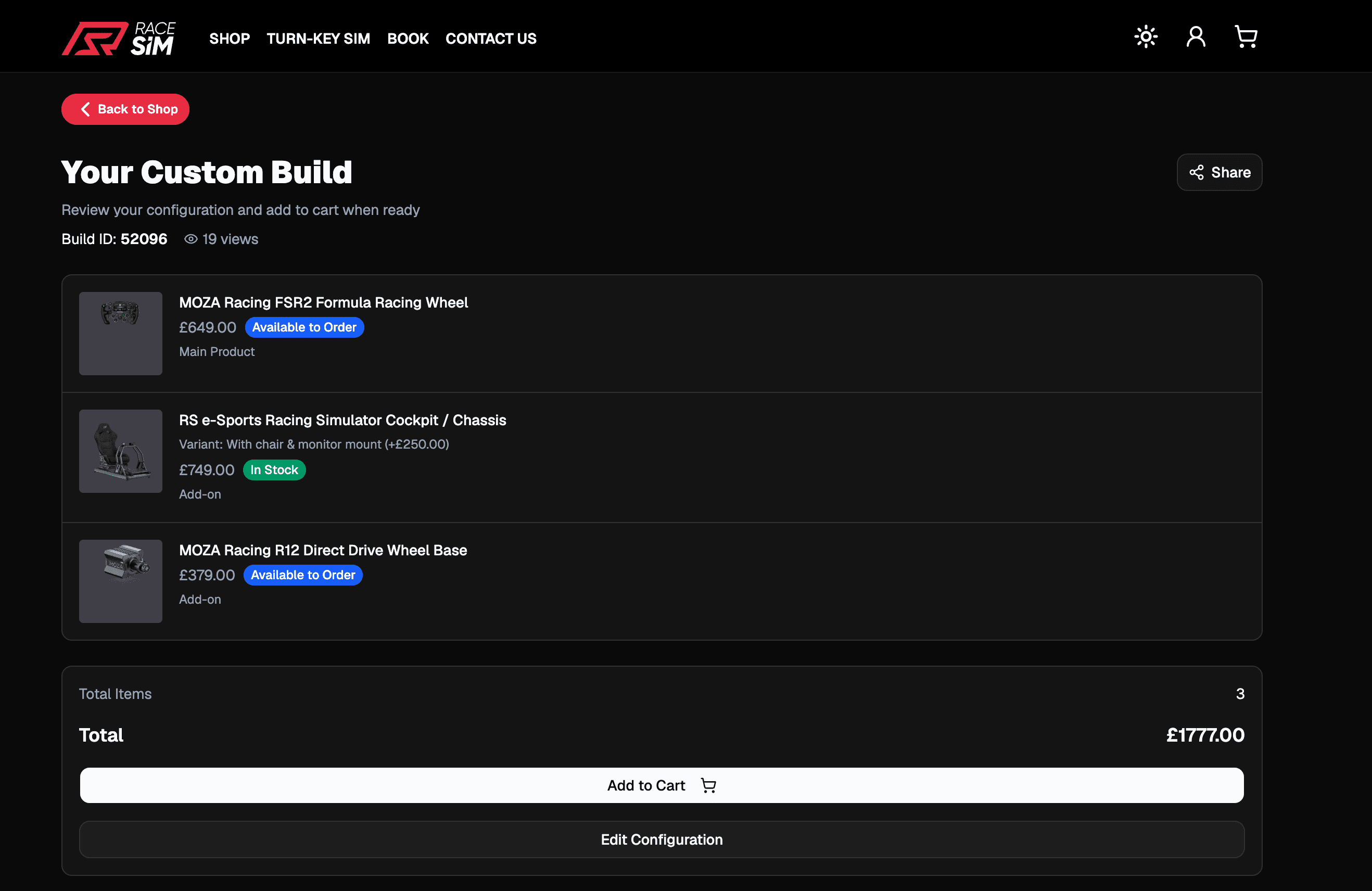Viewport: 1372px width, 891px height.
Task: Click Available to Order badge on FSR2 wheel
Action: click(x=304, y=327)
